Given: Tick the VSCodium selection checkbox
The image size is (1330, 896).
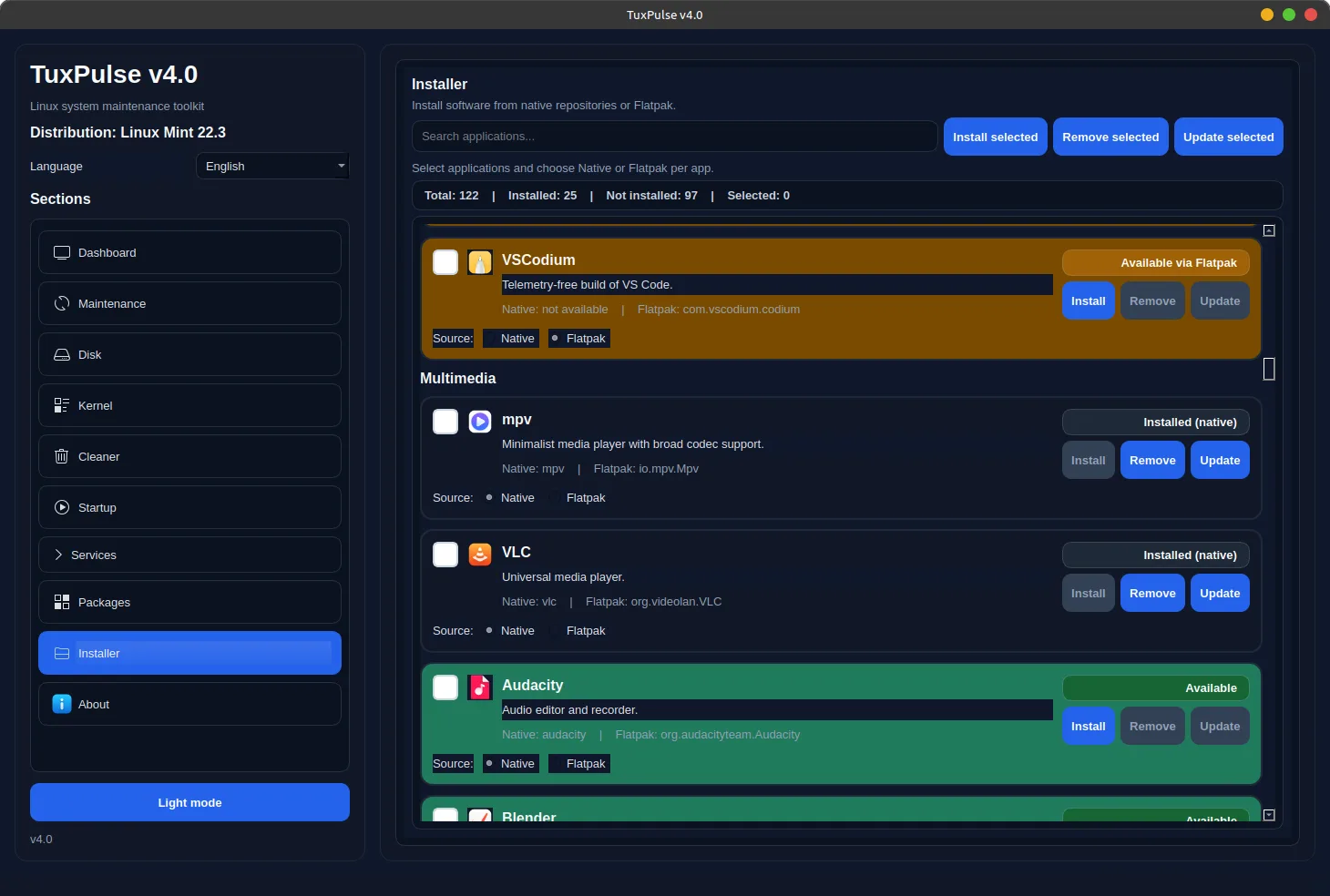Looking at the screenshot, I should point(445,262).
